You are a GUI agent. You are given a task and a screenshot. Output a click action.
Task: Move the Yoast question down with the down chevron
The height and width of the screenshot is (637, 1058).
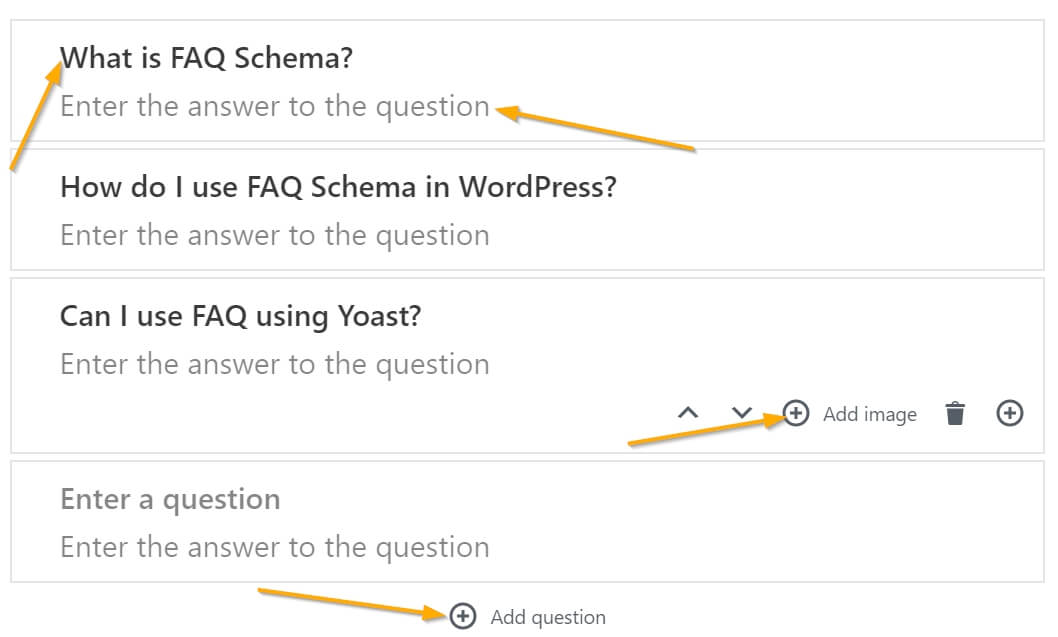pyautogui.click(x=742, y=413)
